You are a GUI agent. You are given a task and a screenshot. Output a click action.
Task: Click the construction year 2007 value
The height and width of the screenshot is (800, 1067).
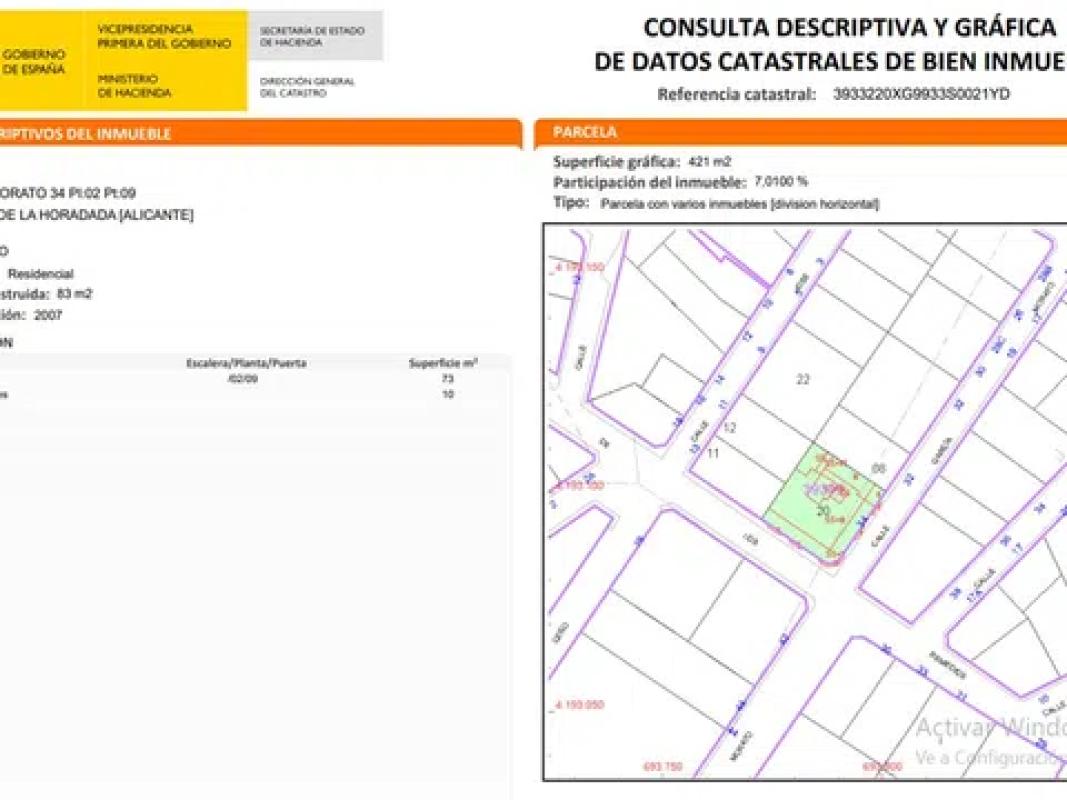(48, 315)
